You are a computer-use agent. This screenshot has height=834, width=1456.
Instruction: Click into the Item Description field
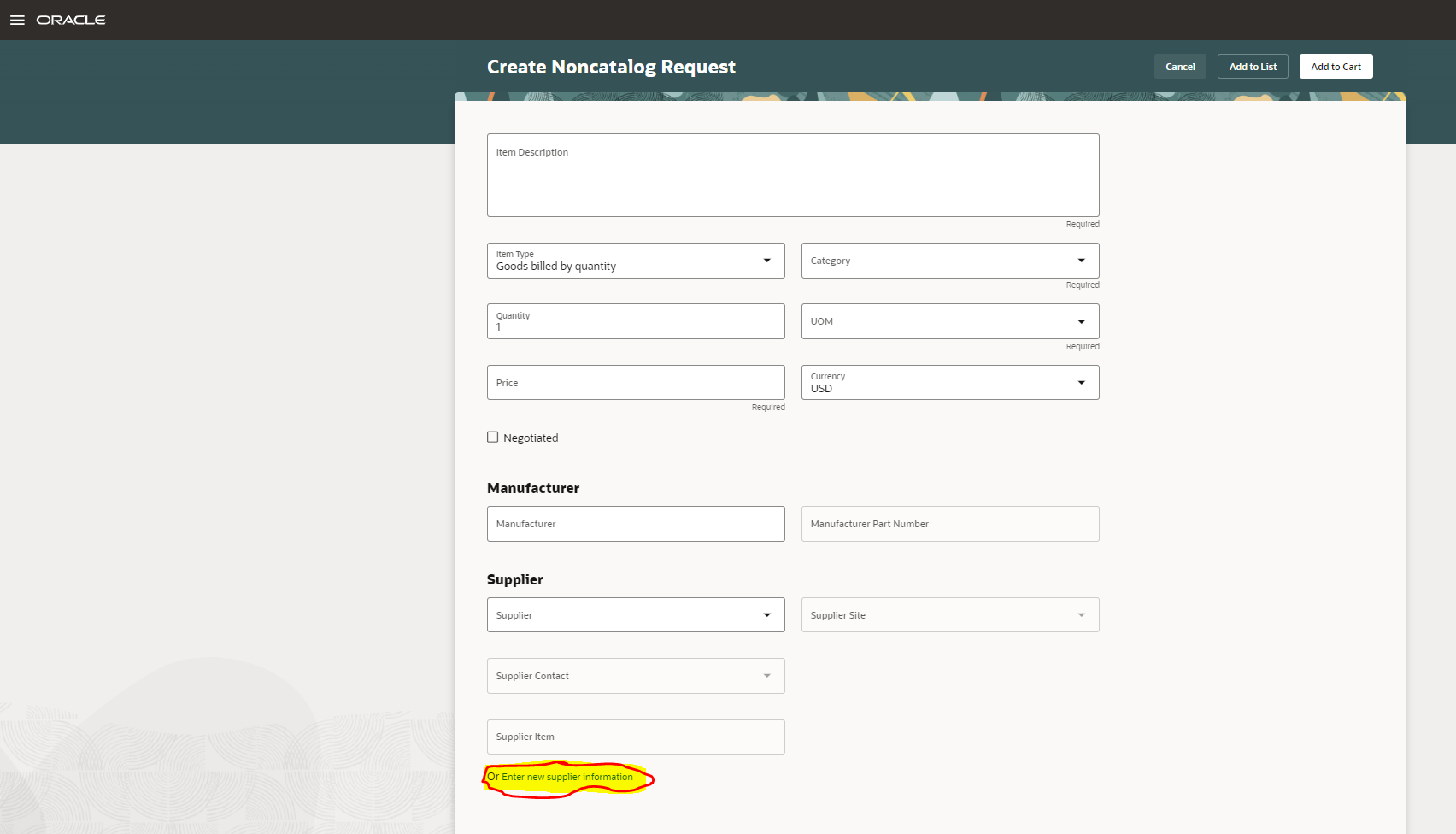pos(792,174)
